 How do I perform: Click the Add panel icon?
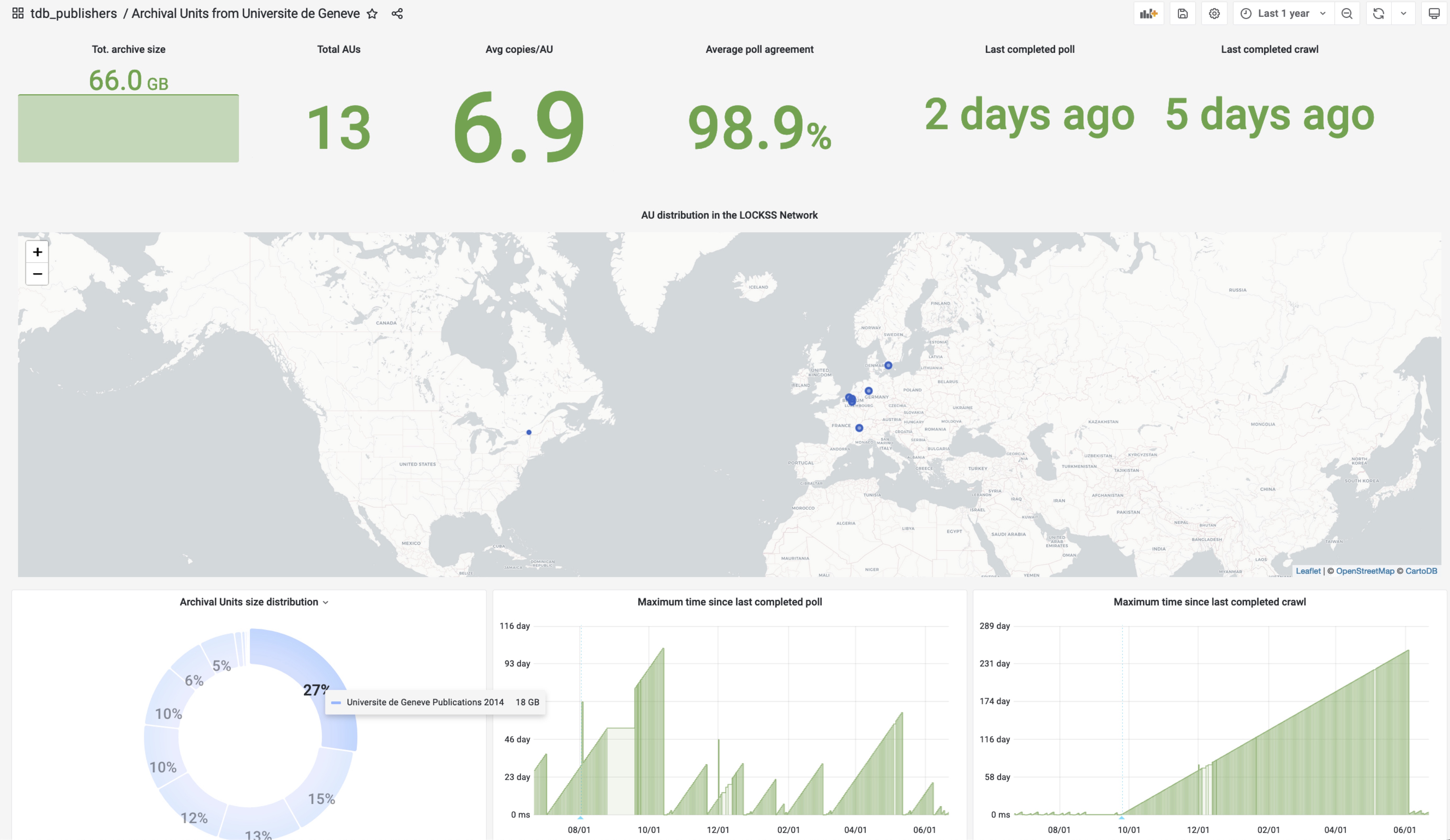pos(1149,14)
